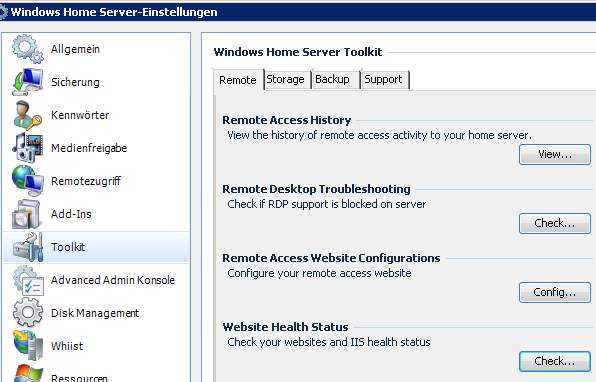Click the Toolkit toolbox icon
The height and width of the screenshot is (382, 596).
(x=28, y=247)
